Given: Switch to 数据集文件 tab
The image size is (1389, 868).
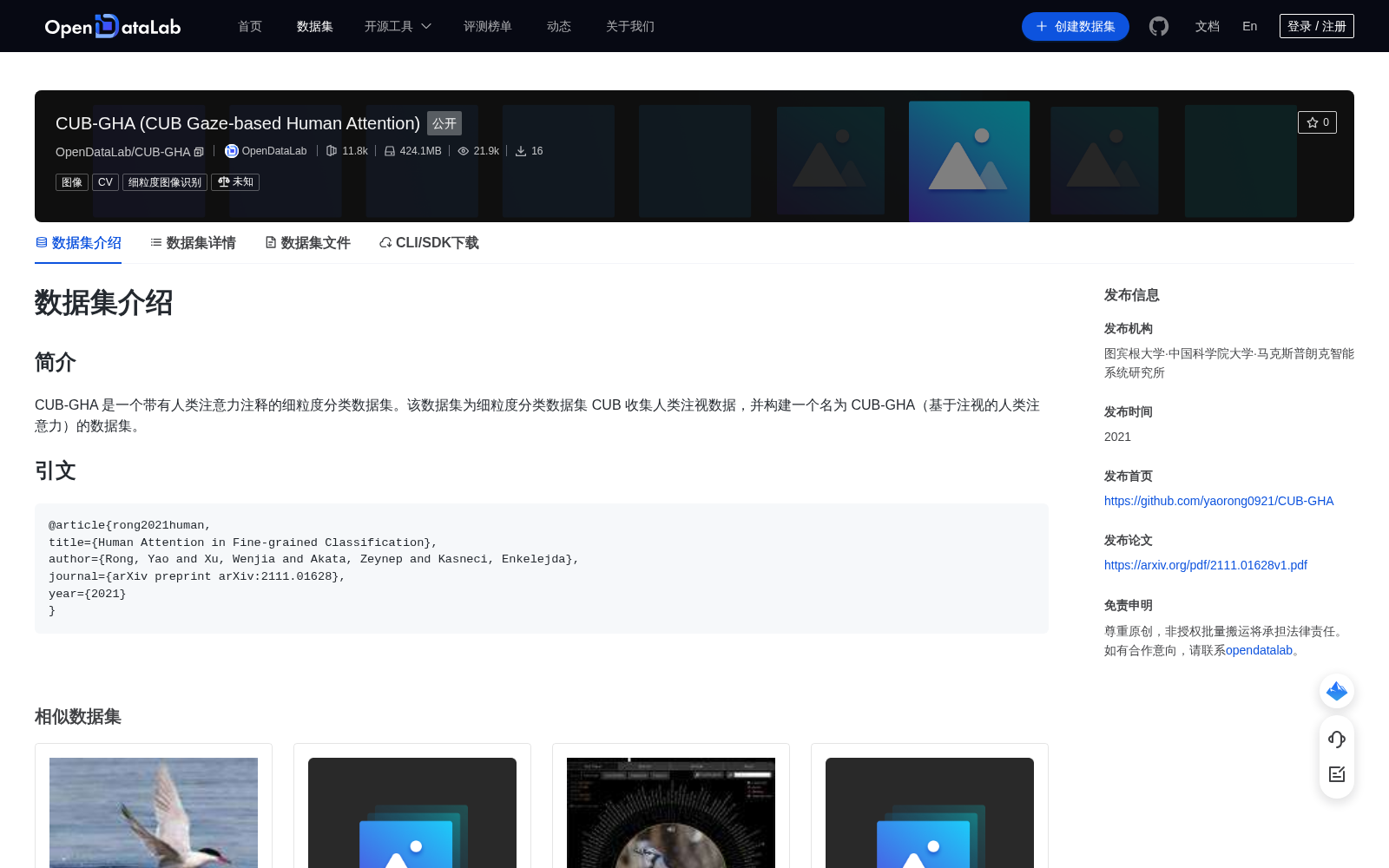Looking at the screenshot, I should coord(307,243).
